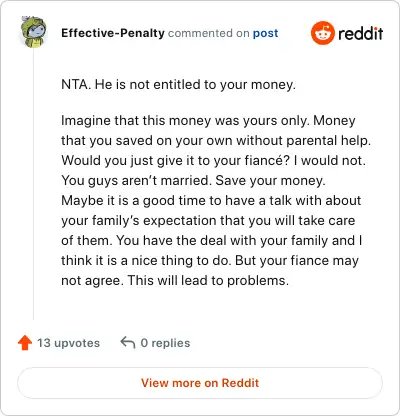This screenshot has width=400, height=416.
Task: Upvote the comment with the orange arrow
Action: point(25,343)
